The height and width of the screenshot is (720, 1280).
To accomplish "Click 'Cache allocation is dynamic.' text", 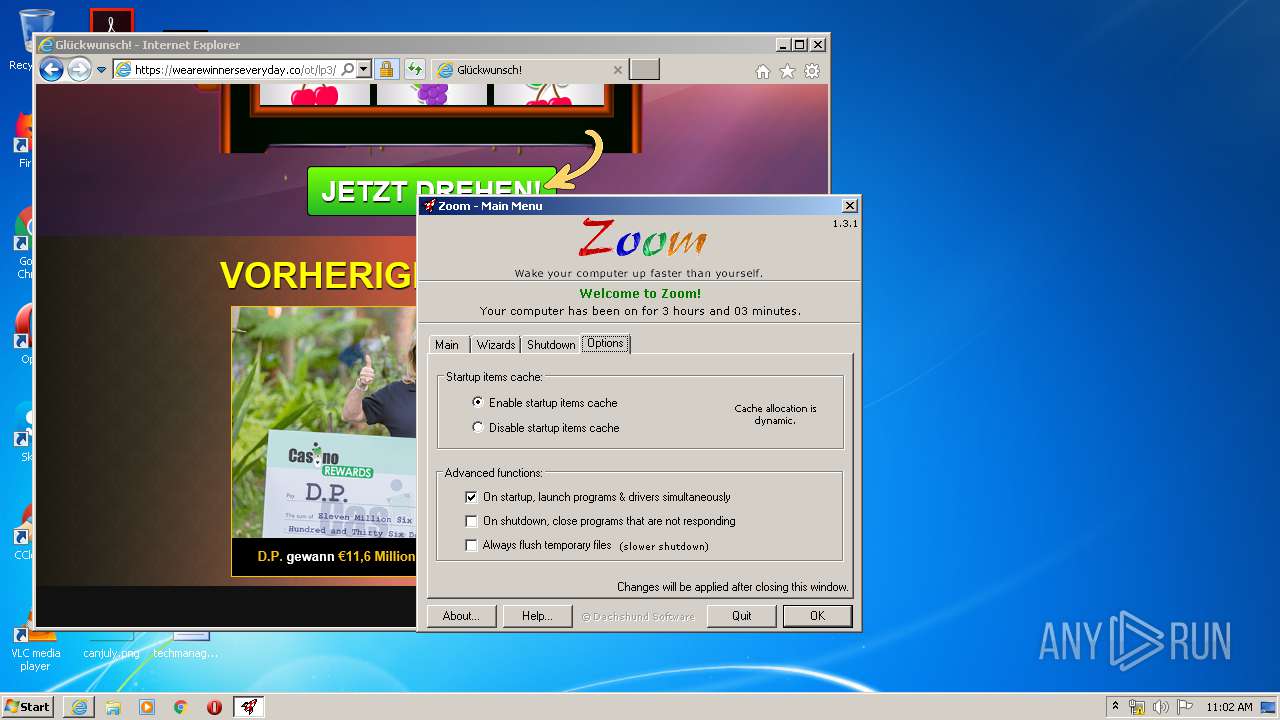I will (775, 414).
